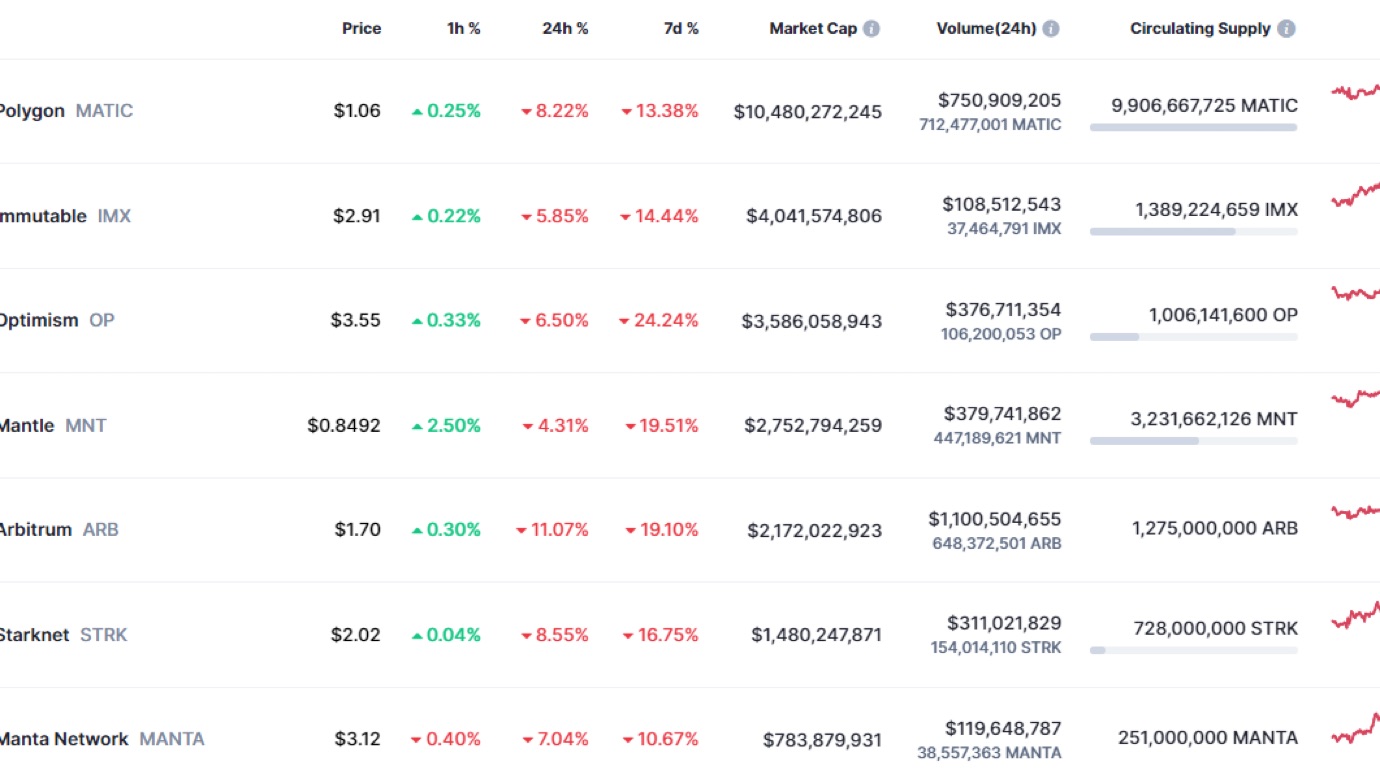Image resolution: width=1380 pixels, height=775 pixels.
Task: Click Mantle's 7-day sparkline chart
Action: 1355,398
